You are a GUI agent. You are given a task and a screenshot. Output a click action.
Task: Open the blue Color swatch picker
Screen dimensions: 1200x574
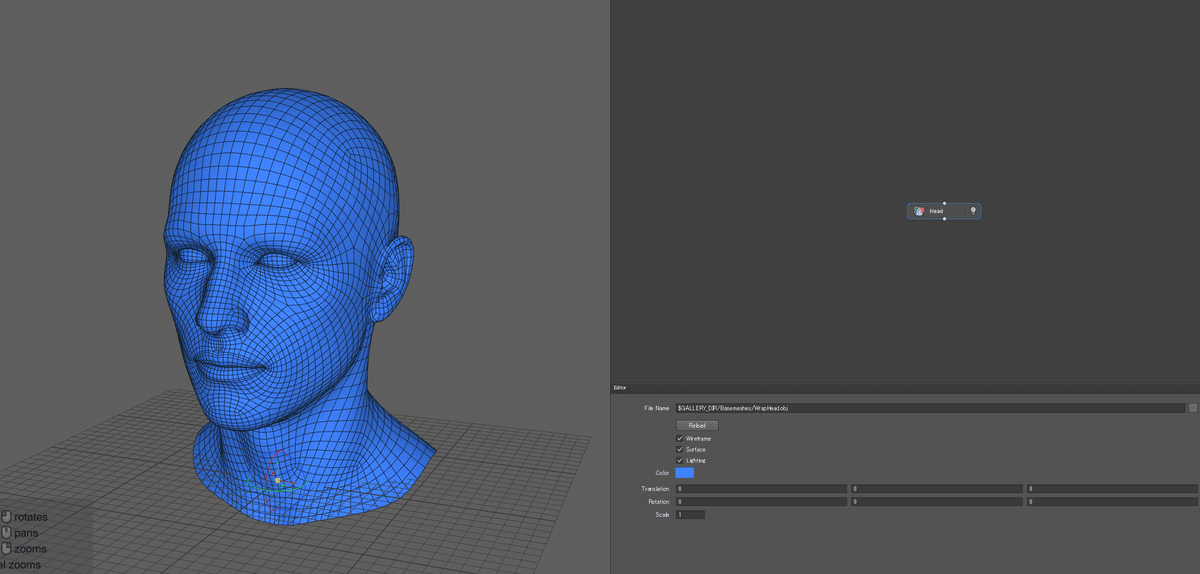[685, 472]
